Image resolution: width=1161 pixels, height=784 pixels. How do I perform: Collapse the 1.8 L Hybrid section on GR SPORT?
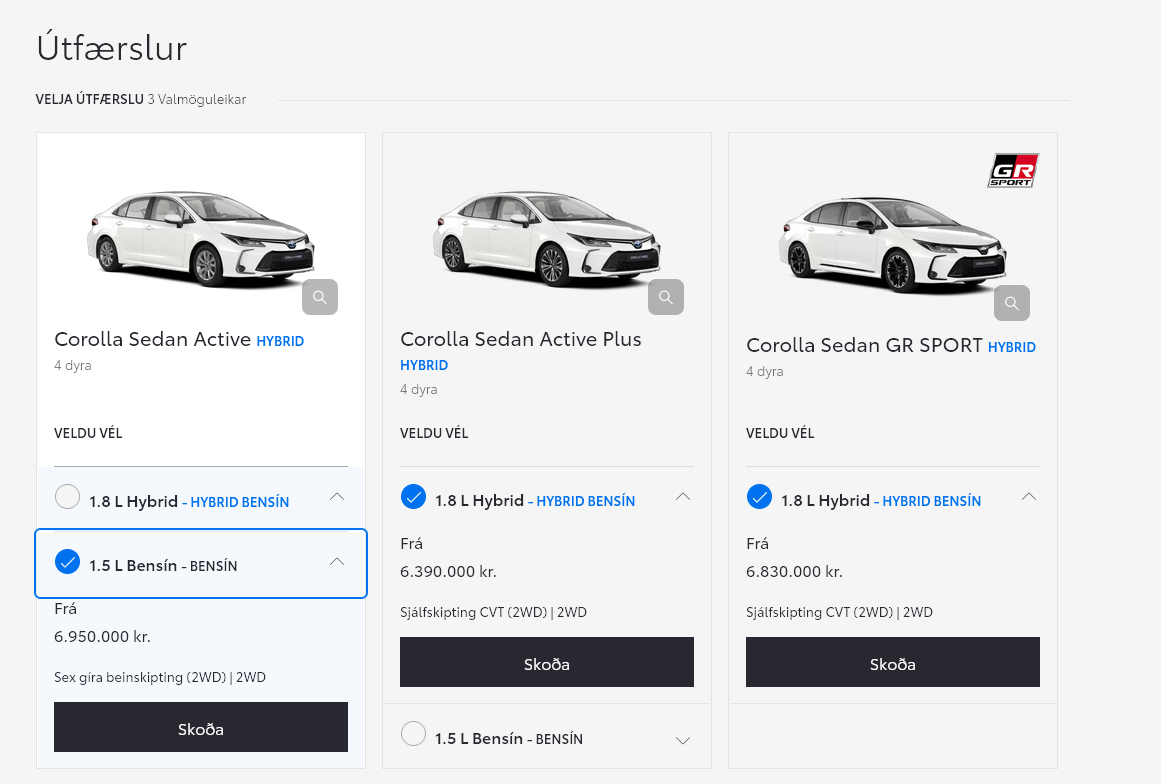1029,495
